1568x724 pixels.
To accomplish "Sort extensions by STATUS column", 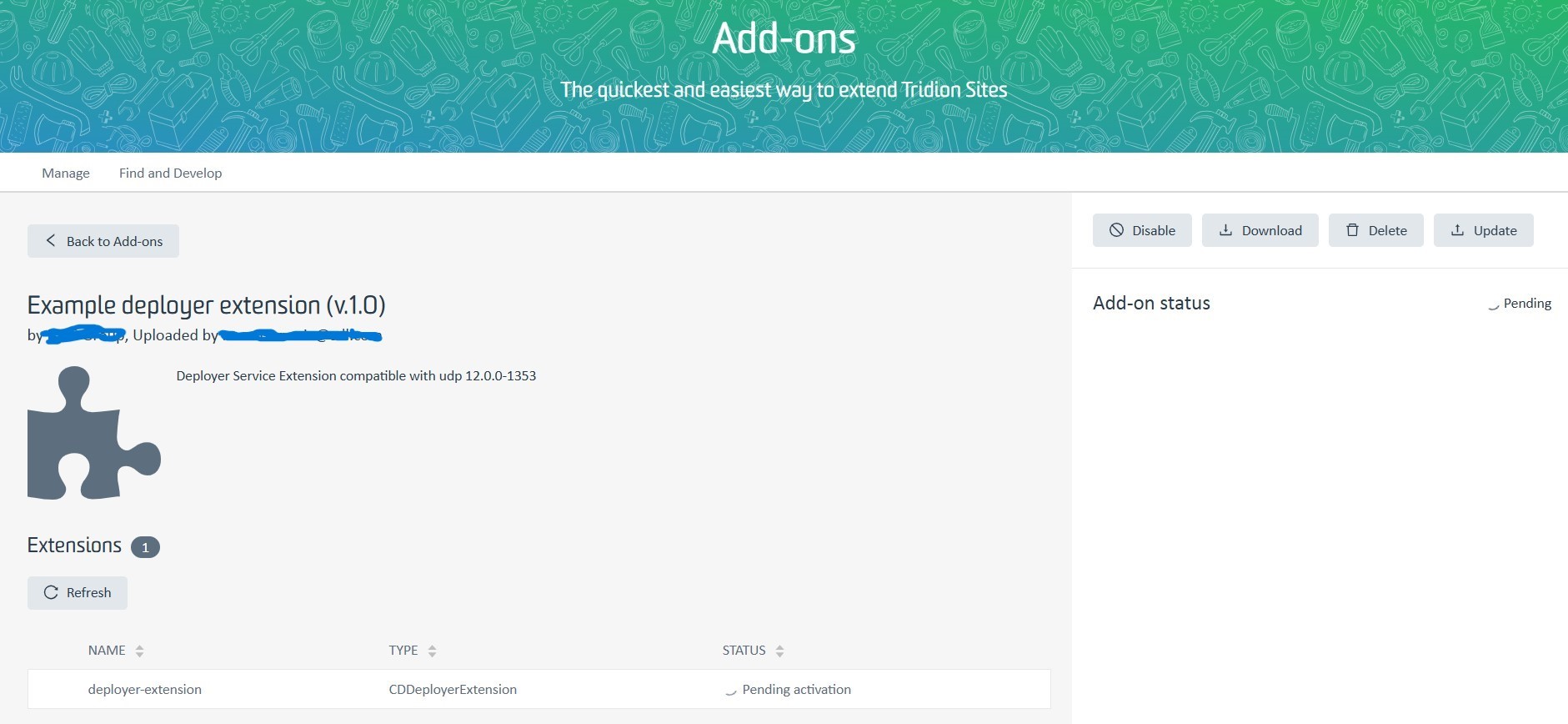I will 754,651.
